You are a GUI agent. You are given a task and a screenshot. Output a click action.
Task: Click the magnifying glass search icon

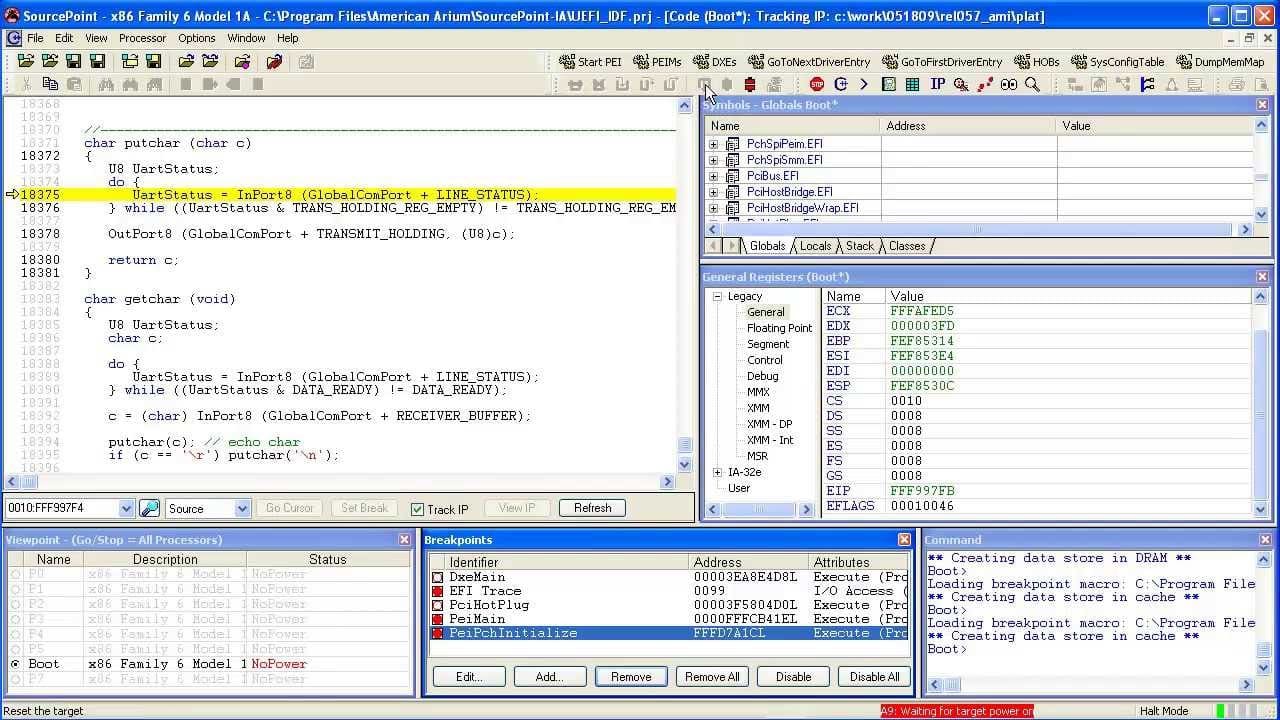1033,85
